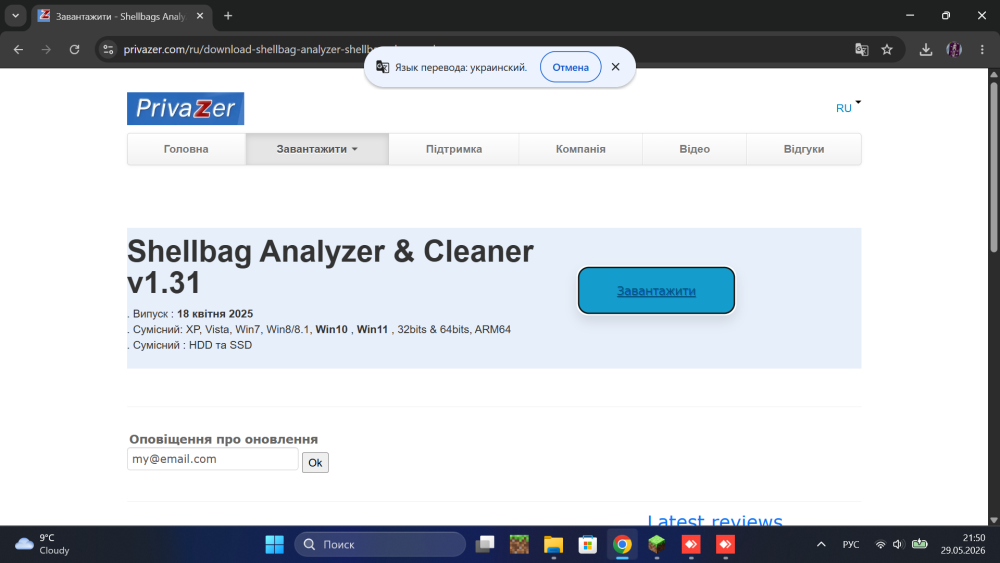Viewport: 1000px width, 563px height.
Task: Select the release date 18 квітня 2025
Action: pos(215,314)
